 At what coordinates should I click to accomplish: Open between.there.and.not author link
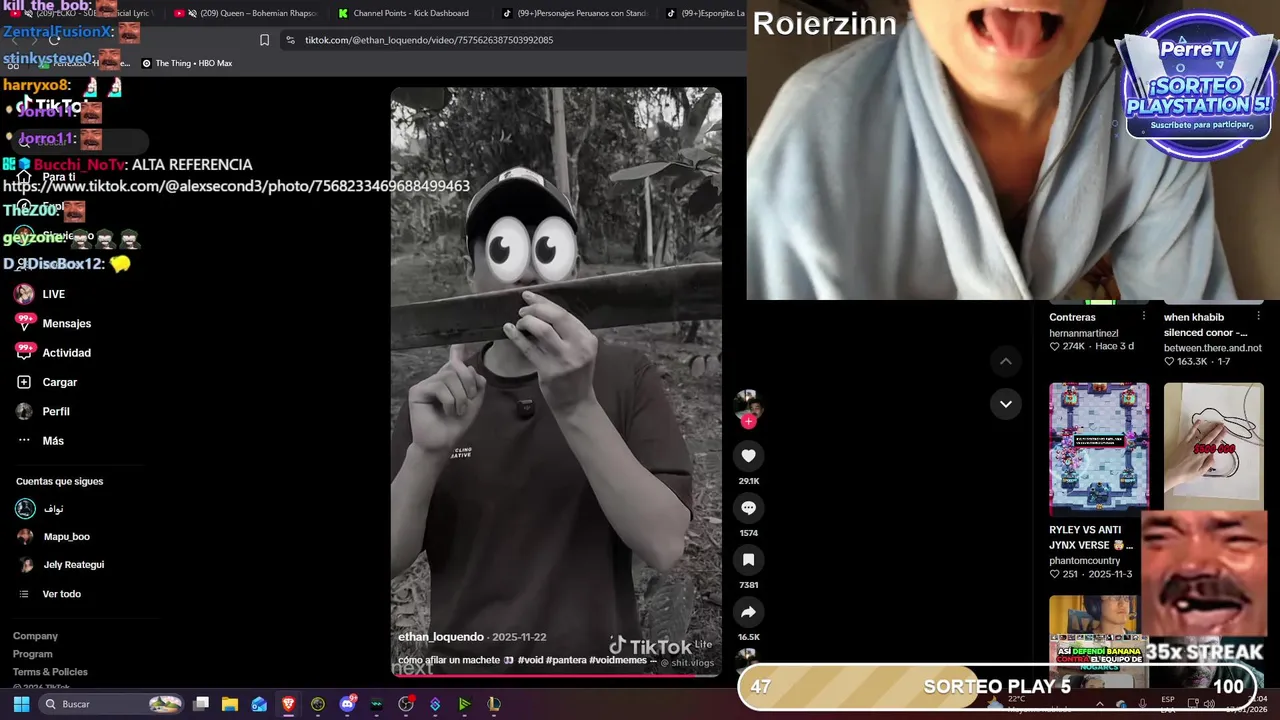pos(1213,348)
